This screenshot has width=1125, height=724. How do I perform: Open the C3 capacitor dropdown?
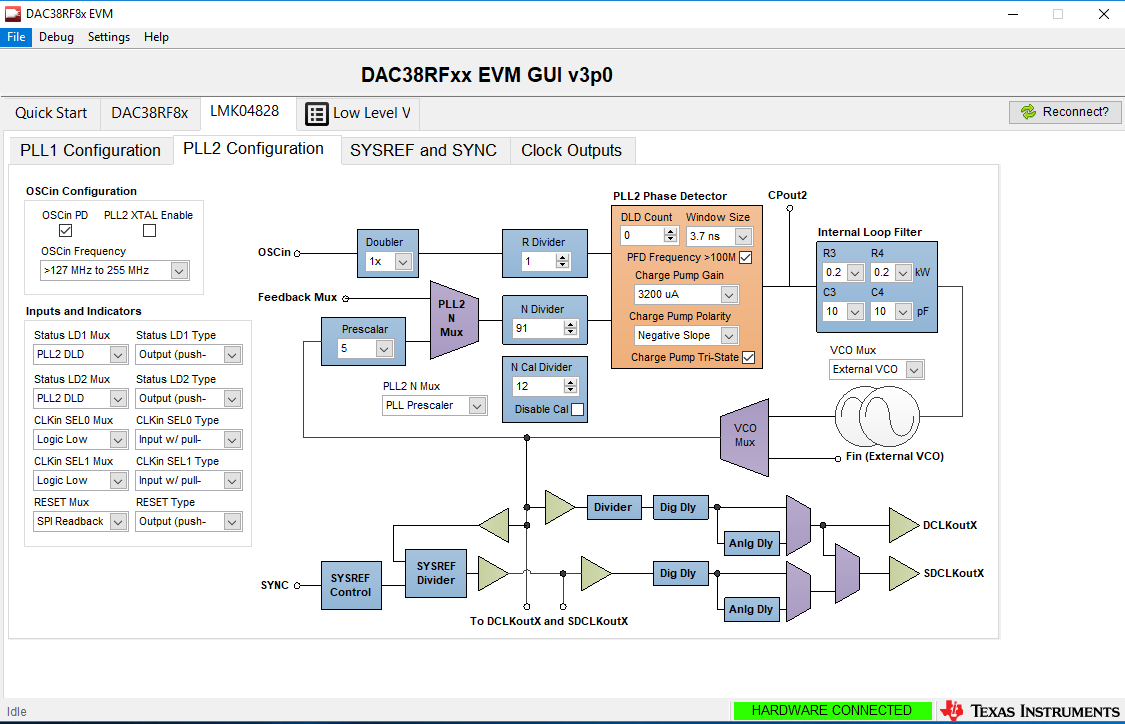(855, 311)
